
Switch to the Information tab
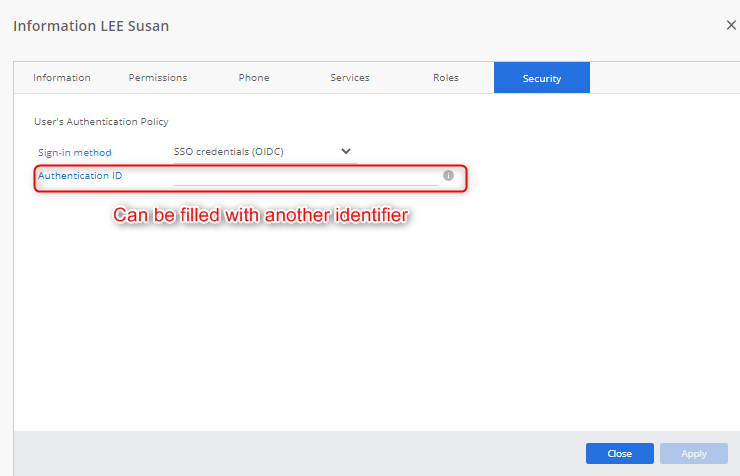pyautogui.click(x=62, y=78)
